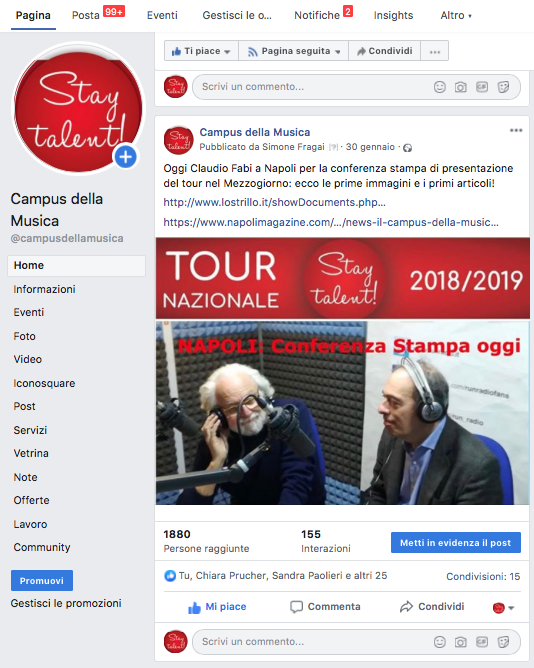Switch to Insights tab

(393, 16)
